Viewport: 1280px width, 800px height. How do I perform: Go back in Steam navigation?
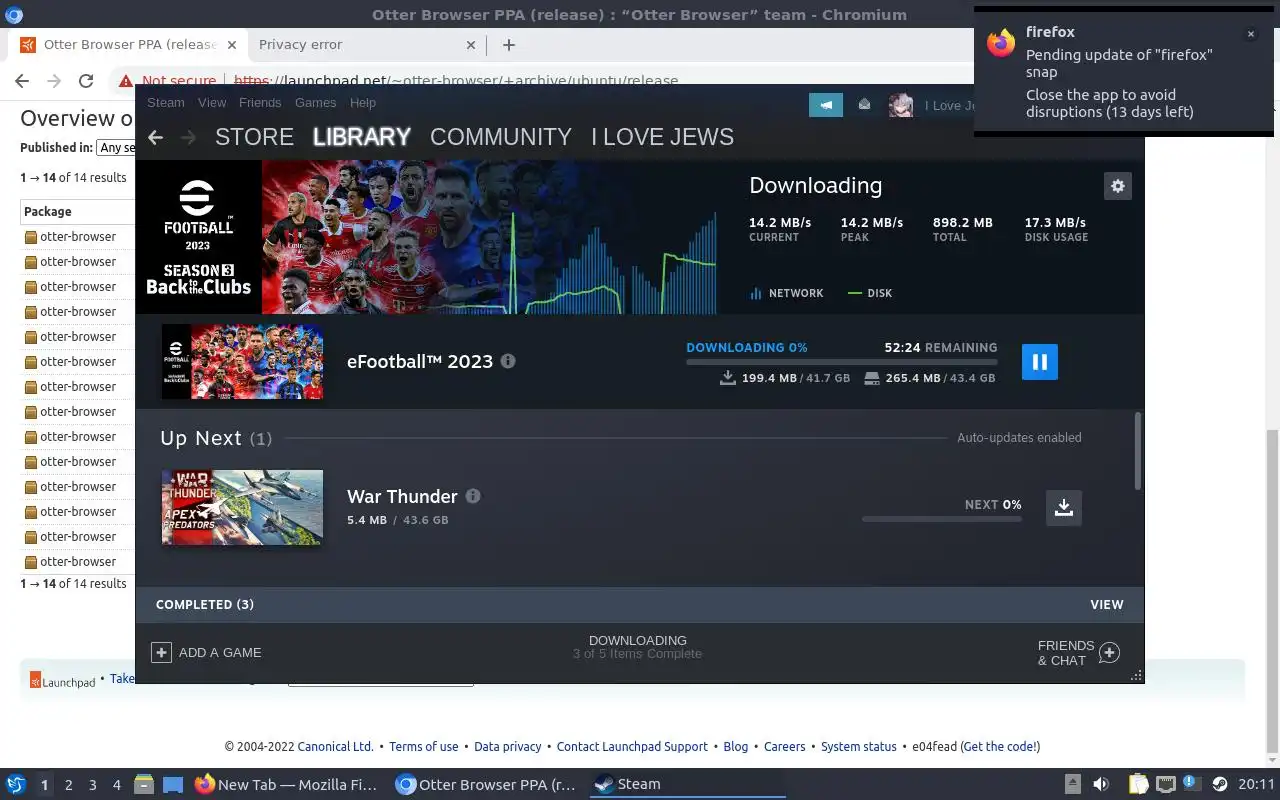pyautogui.click(x=155, y=137)
